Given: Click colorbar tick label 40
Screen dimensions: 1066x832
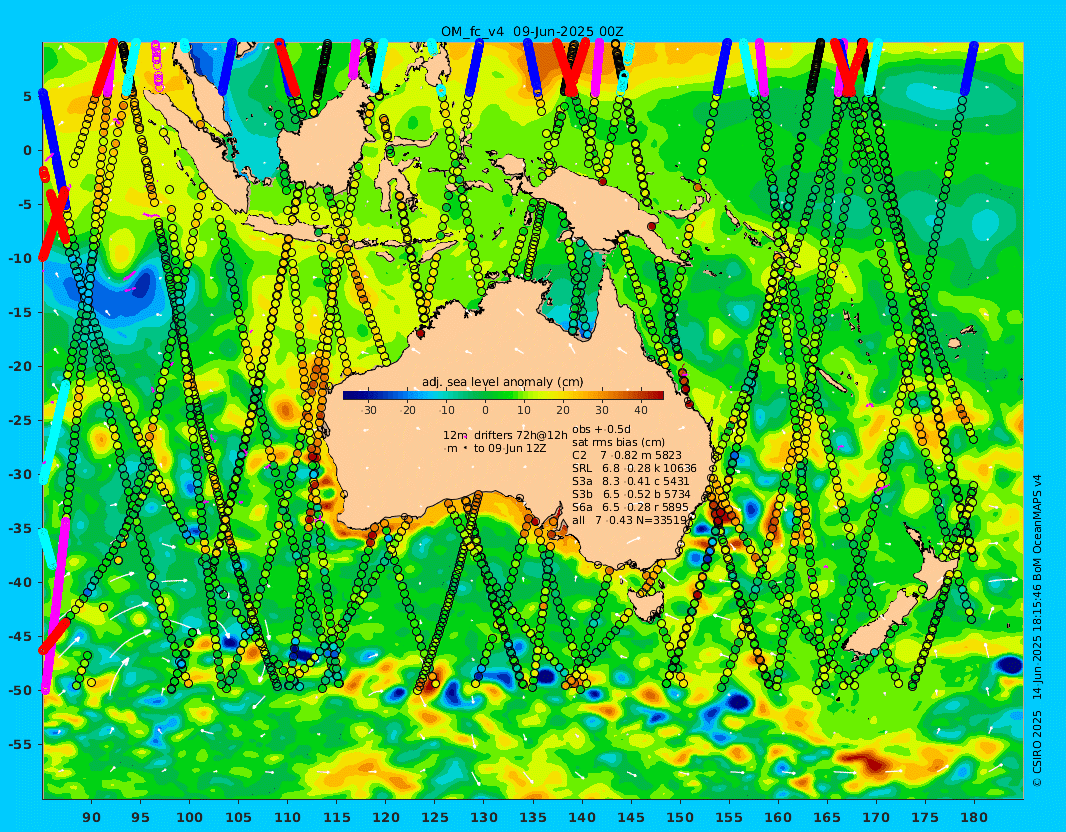Looking at the screenshot, I should click(640, 410).
